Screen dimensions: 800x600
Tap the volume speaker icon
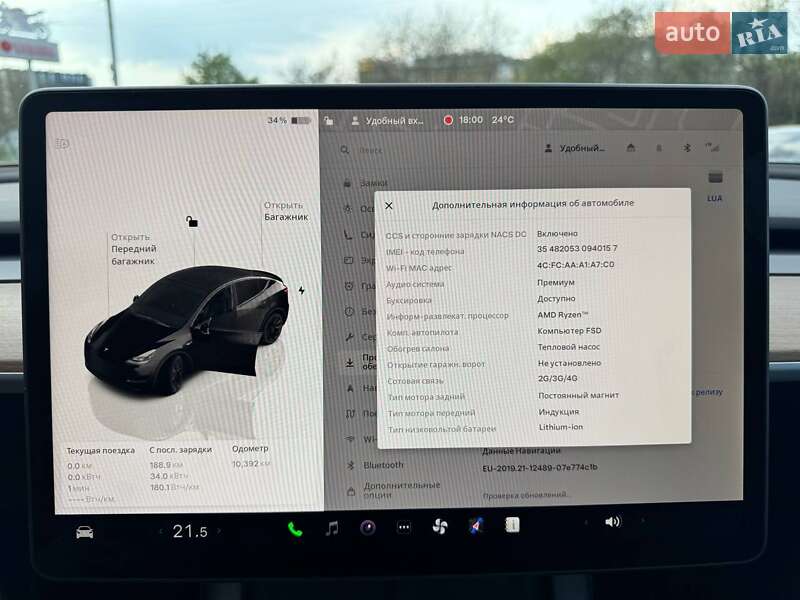612,521
